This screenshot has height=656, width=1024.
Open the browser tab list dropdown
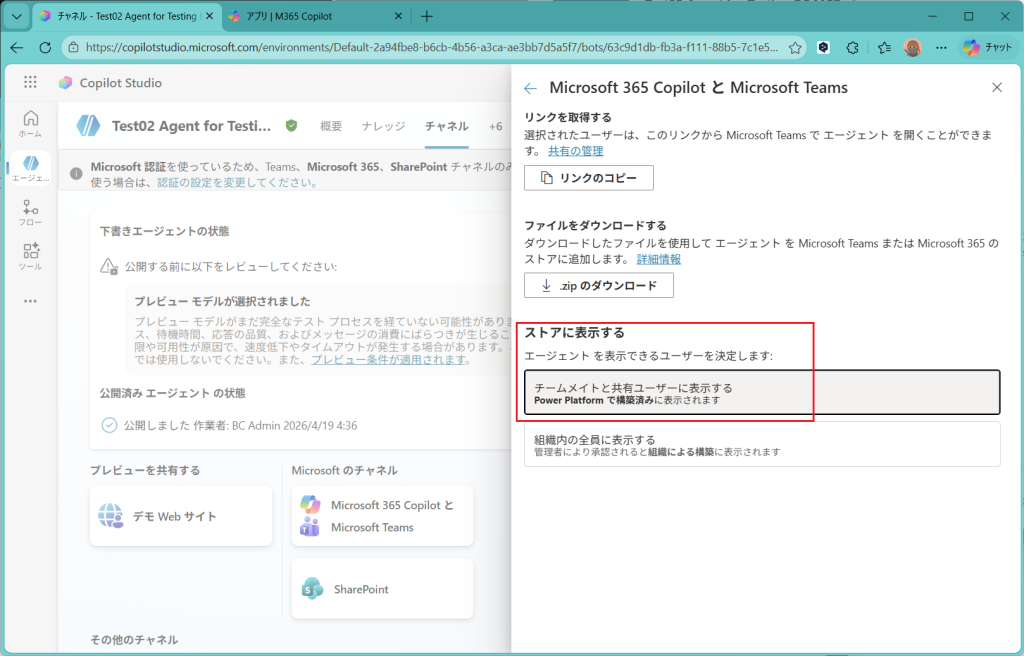16,16
